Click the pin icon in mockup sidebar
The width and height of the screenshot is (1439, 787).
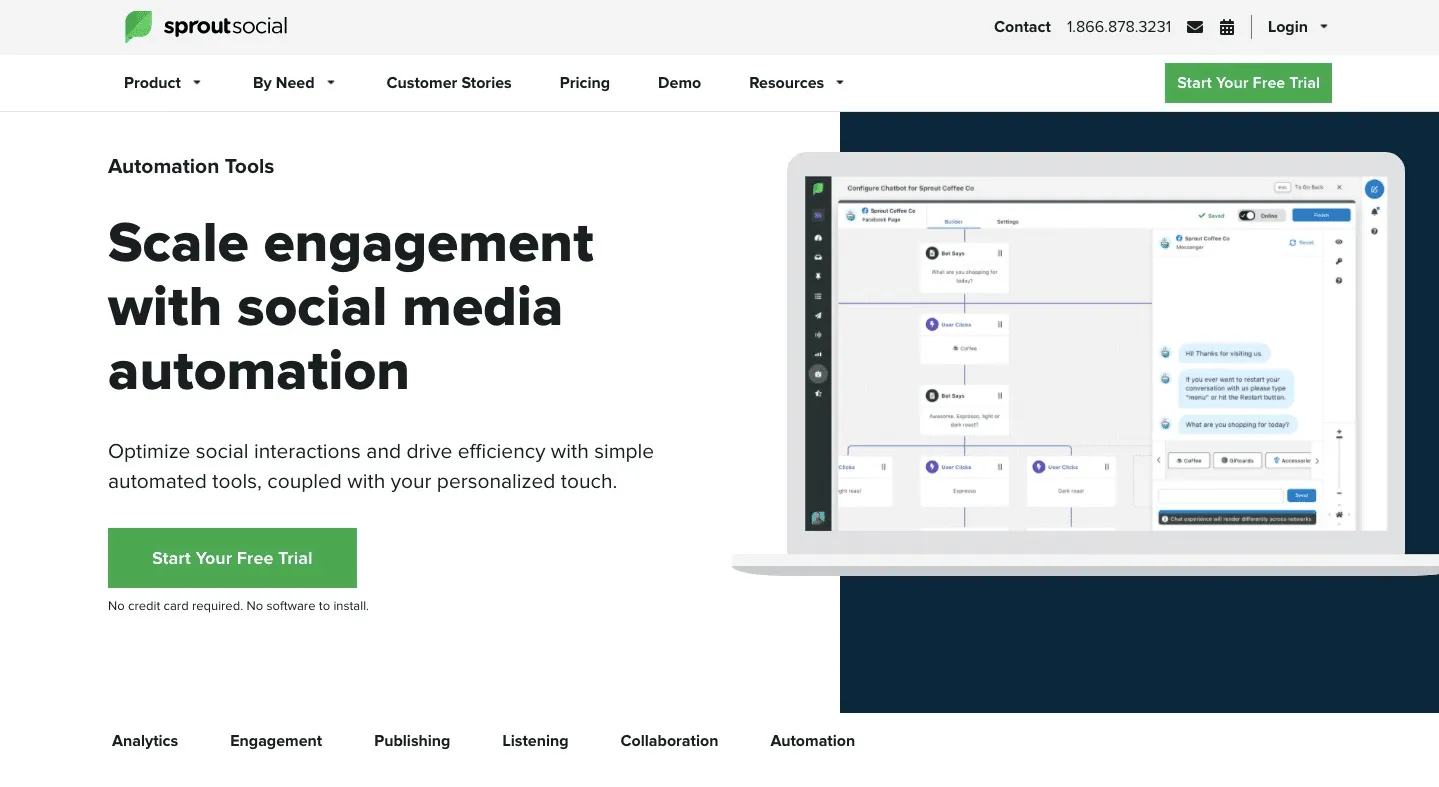(818, 276)
